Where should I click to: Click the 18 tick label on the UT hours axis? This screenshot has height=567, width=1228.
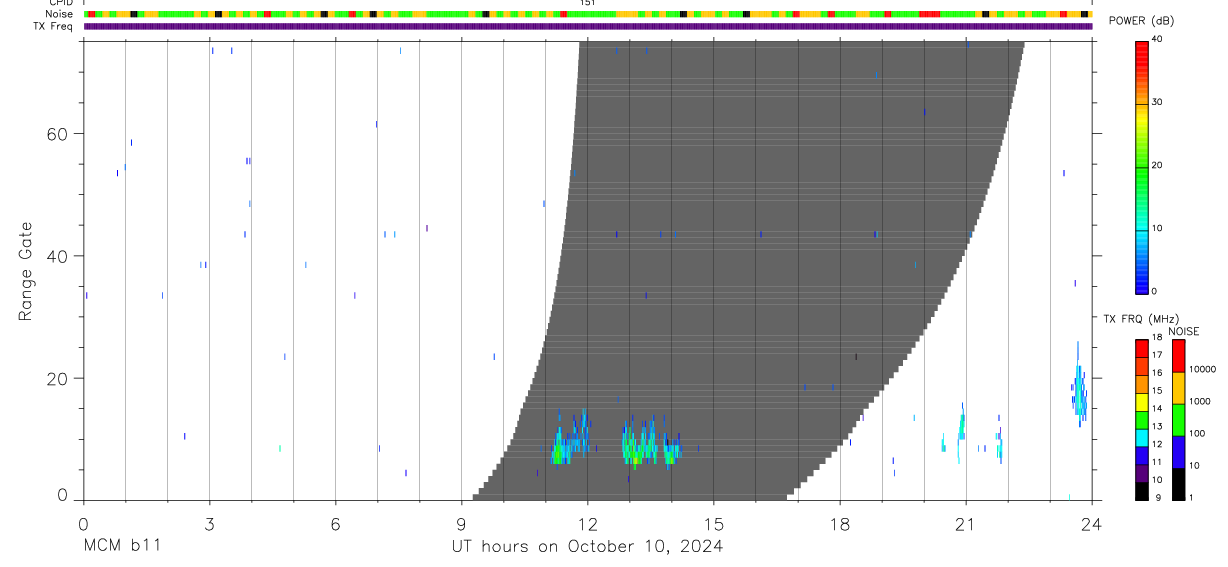coord(839,524)
